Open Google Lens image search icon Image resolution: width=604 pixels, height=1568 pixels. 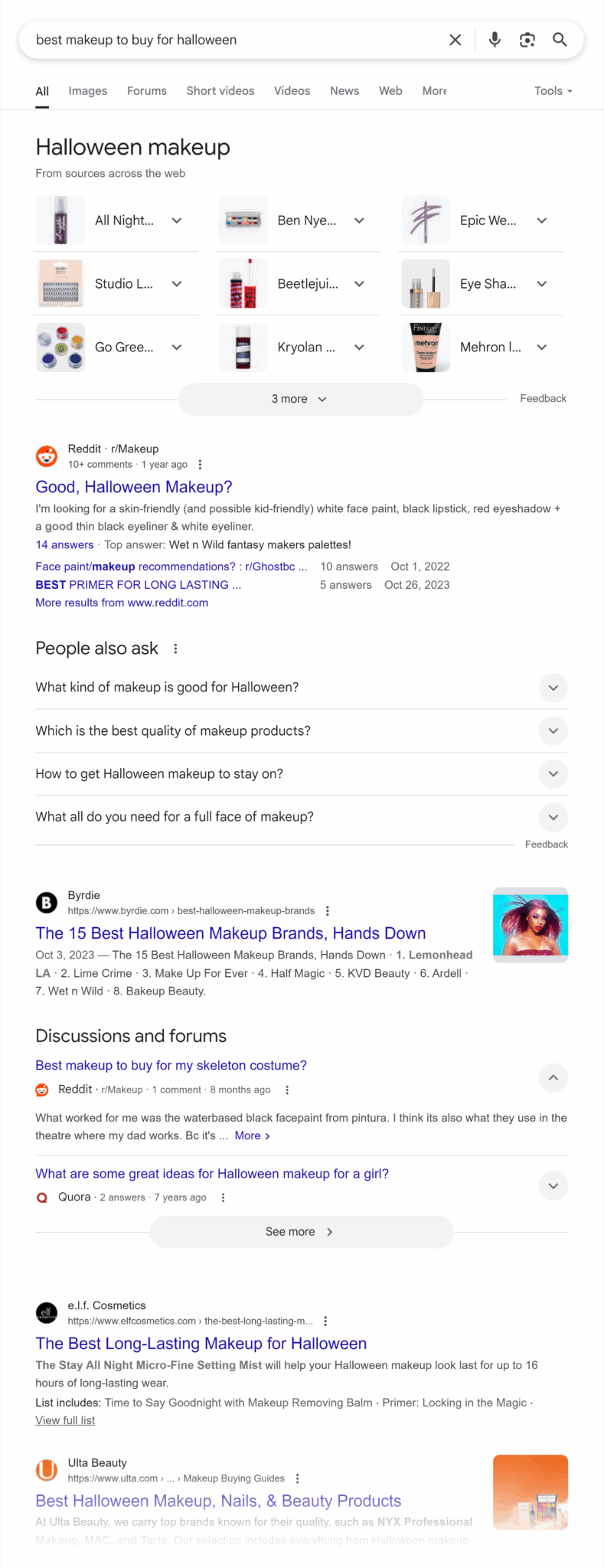[527, 40]
